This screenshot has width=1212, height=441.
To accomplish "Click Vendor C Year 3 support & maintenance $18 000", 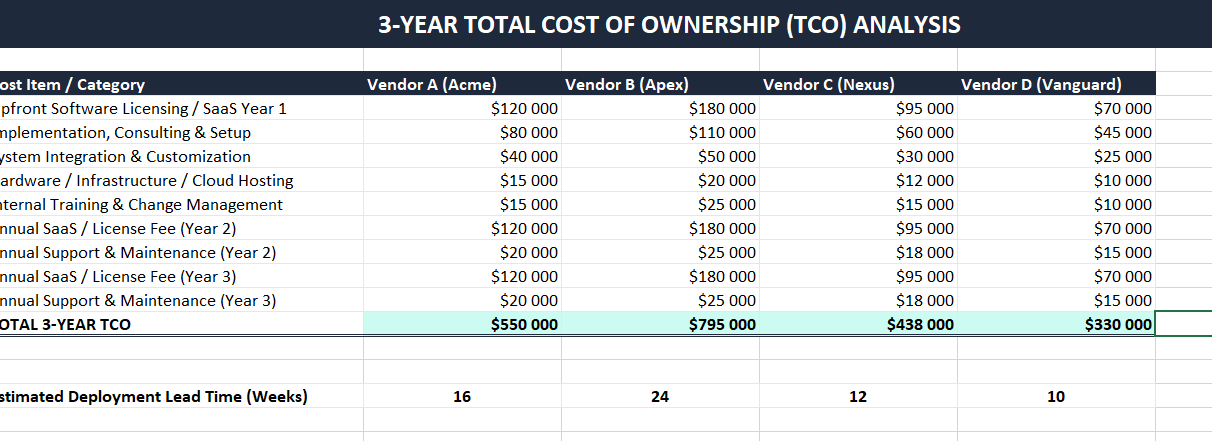I will [x=859, y=300].
